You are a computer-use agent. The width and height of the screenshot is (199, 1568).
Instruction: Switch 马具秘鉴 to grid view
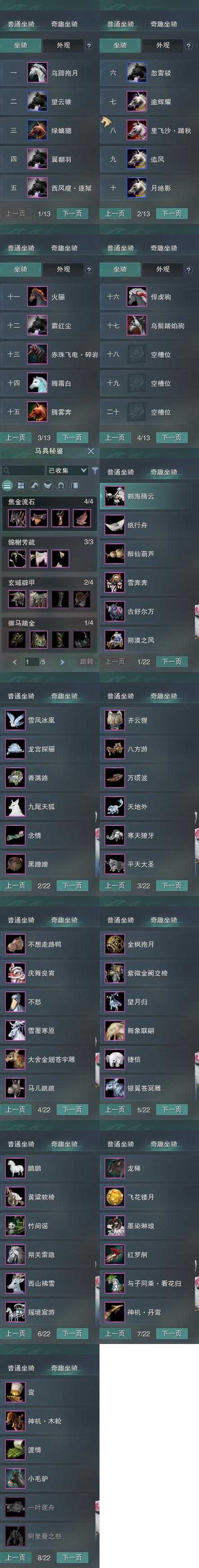tap(21, 486)
